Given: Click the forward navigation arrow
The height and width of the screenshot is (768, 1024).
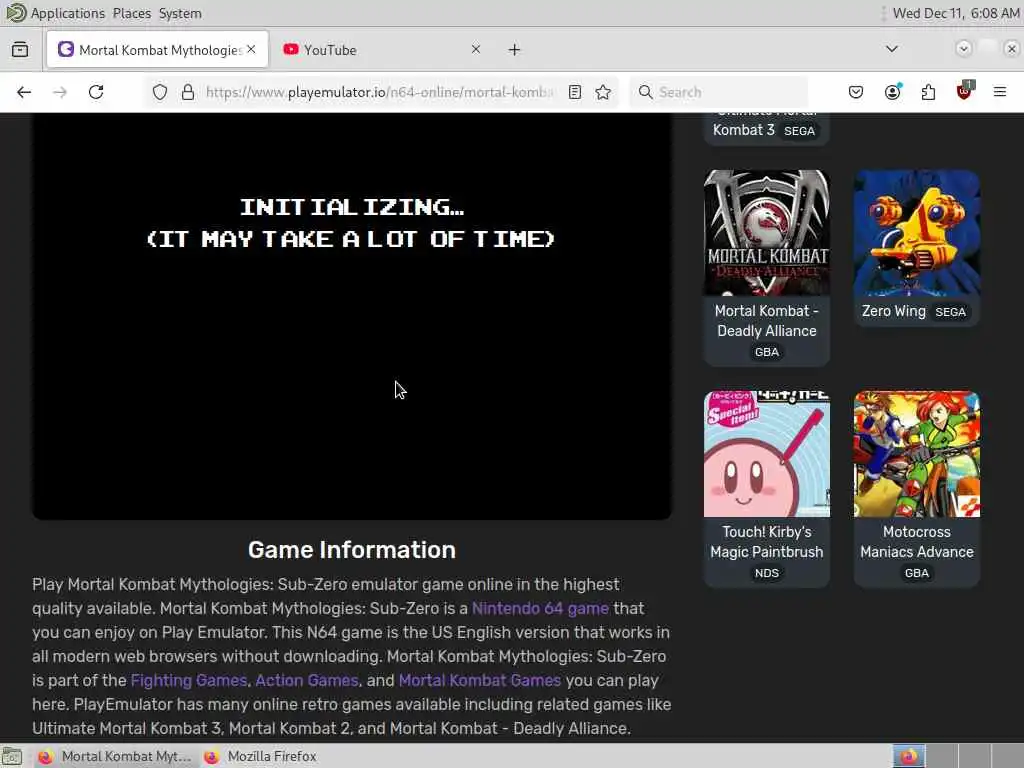Looking at the screenshot, I should [x=60, y=92].
